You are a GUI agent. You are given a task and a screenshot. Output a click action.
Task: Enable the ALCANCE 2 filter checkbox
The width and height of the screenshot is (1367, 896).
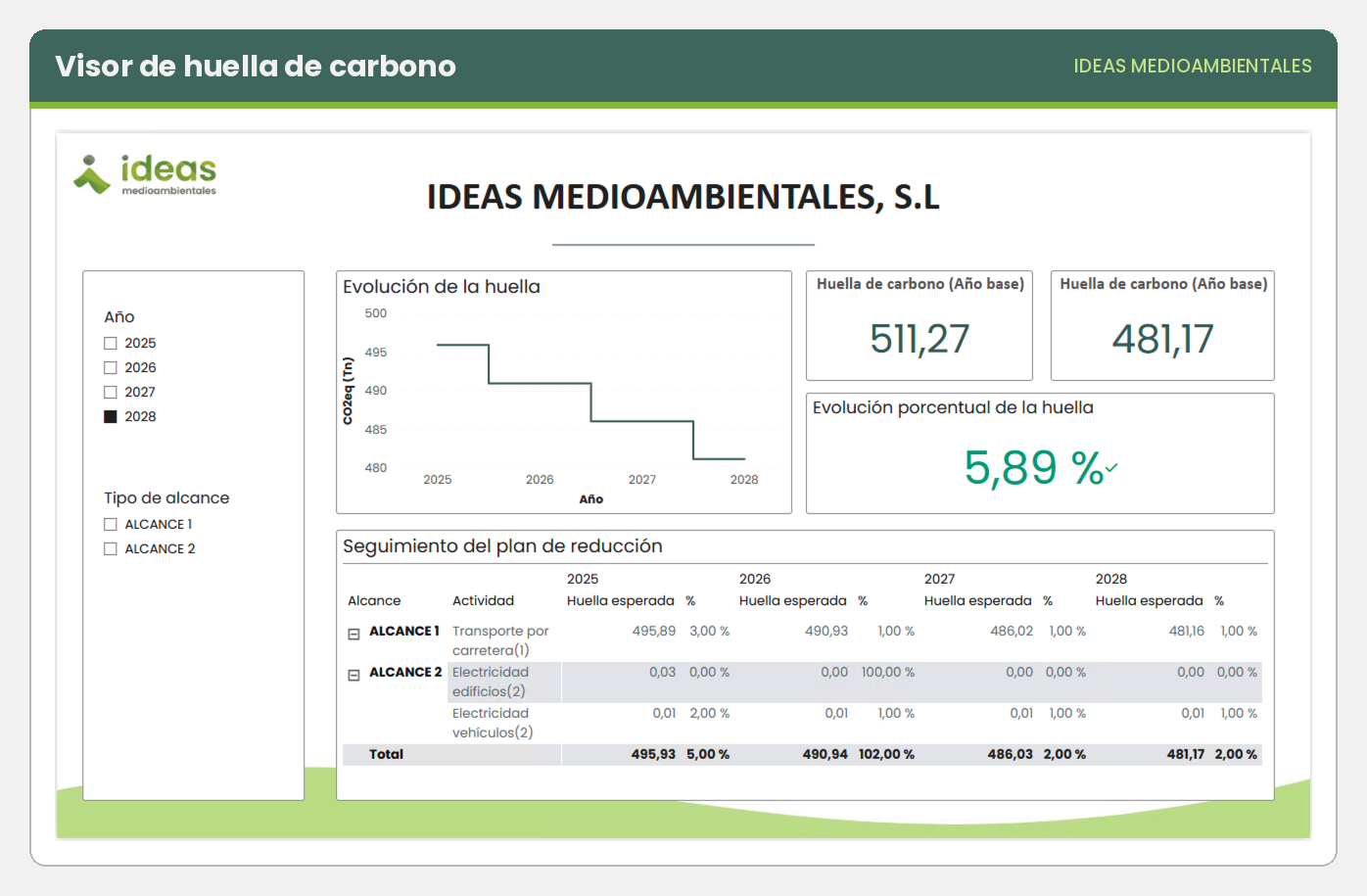[x=111, y=549]
